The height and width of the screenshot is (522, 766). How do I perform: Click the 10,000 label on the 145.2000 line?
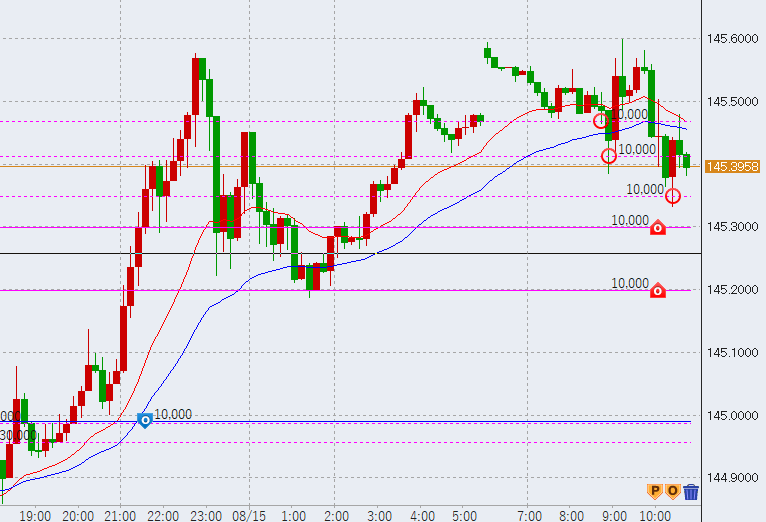pos(630,284)
